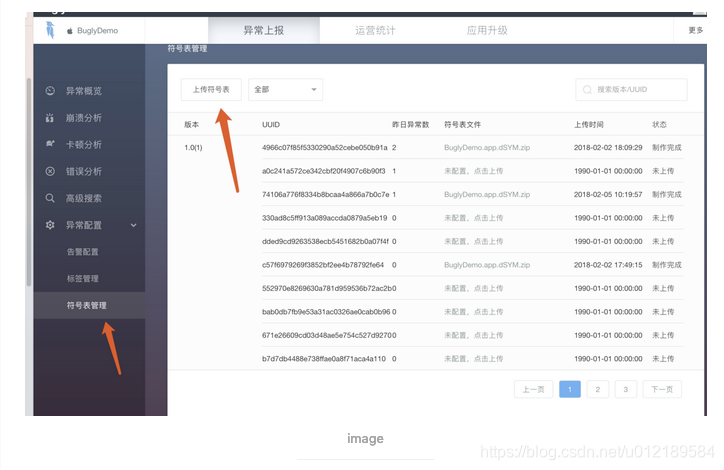Click the 错误分析 circle-x icon

click(x=50, y=171)
